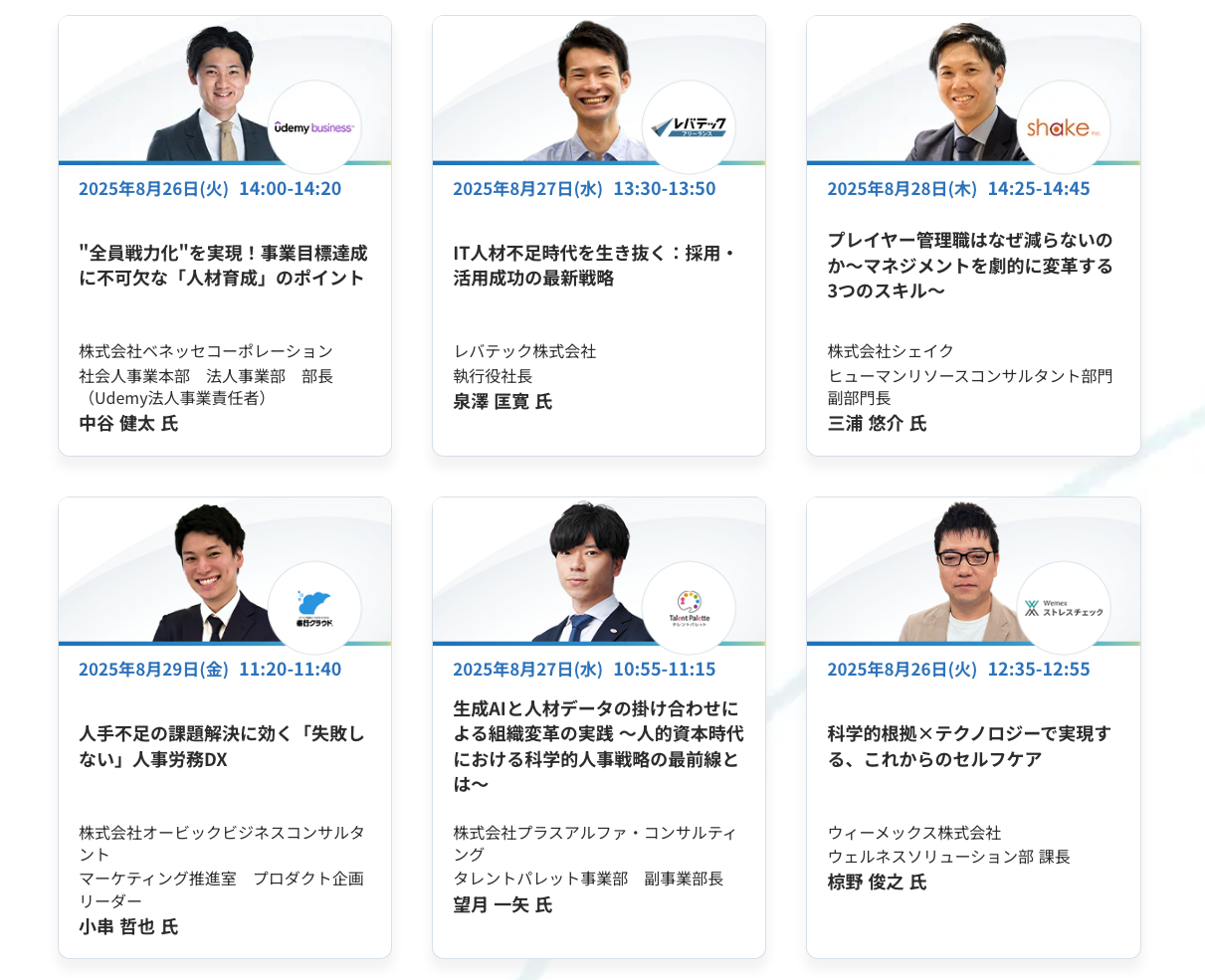
Task: Open session titled プレイヤー管理職はなぜ減らないのか
Action: tap(970, 266)
